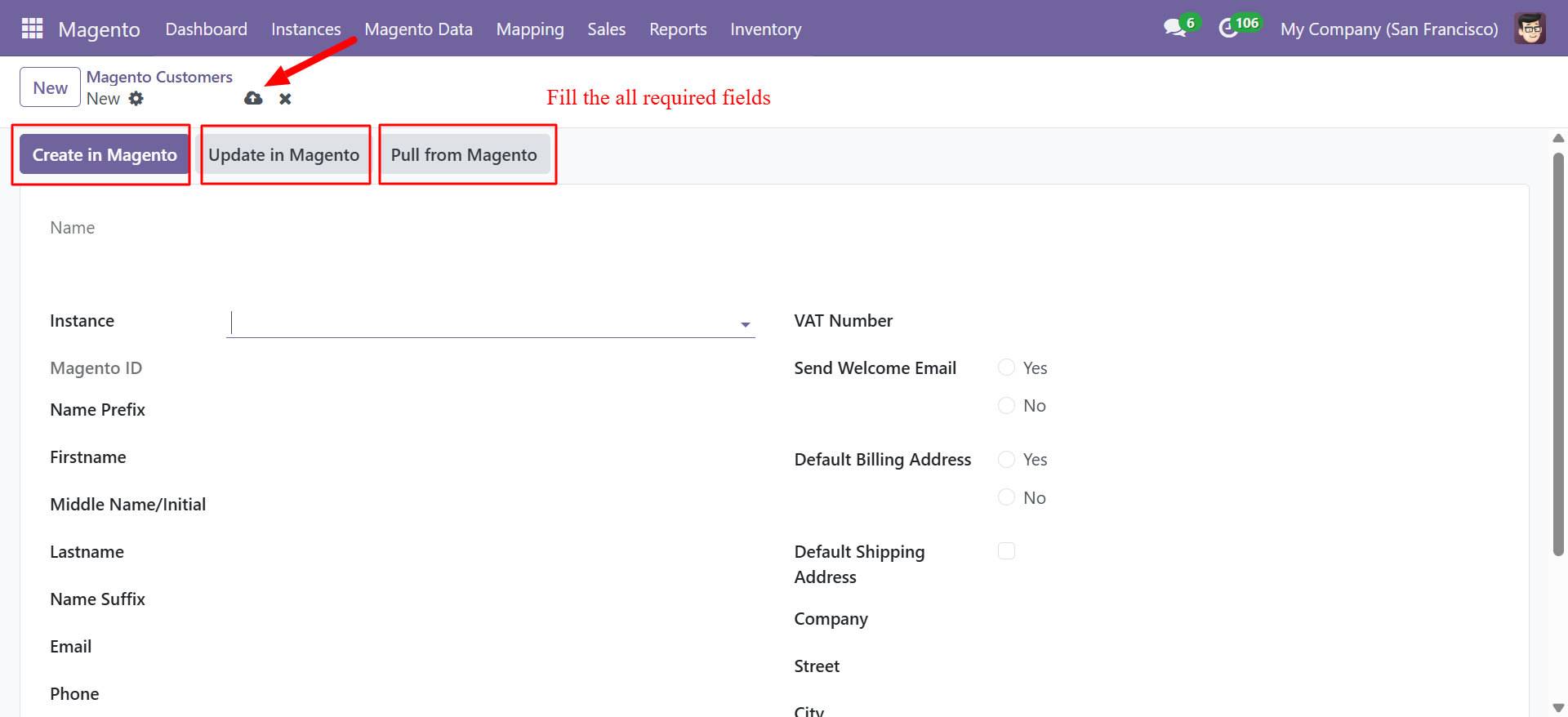Click the user avatar picture
1568x717 pixels.
coord(1530,29)
